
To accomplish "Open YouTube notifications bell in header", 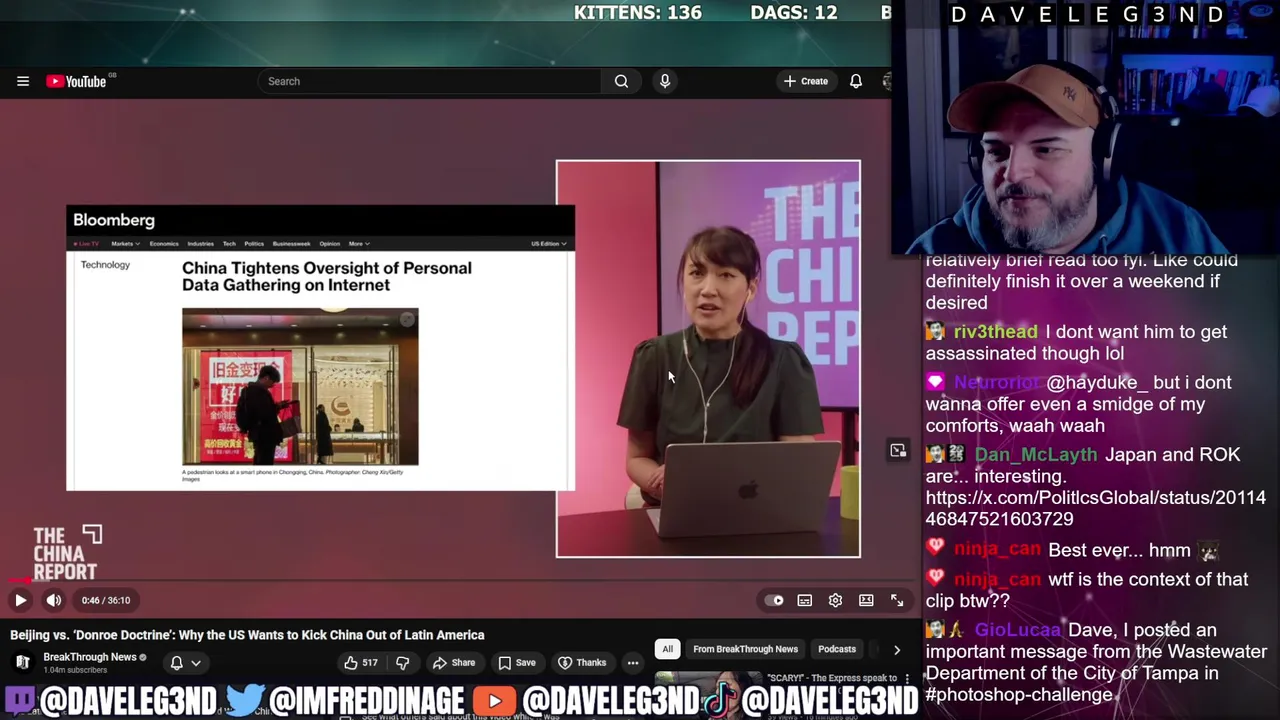I will coord(856,81).
